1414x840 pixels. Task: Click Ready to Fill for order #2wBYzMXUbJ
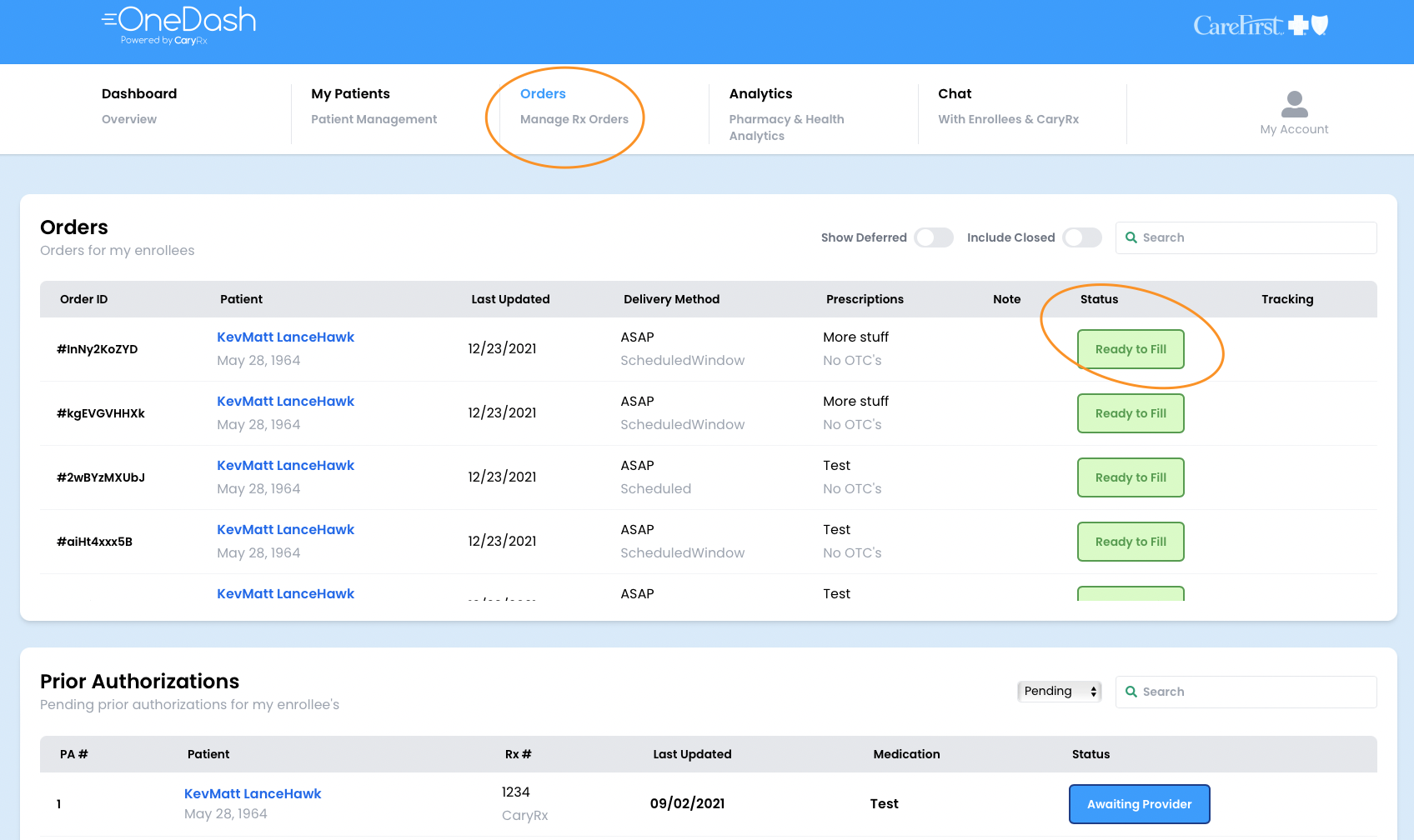click(1131, 477)
